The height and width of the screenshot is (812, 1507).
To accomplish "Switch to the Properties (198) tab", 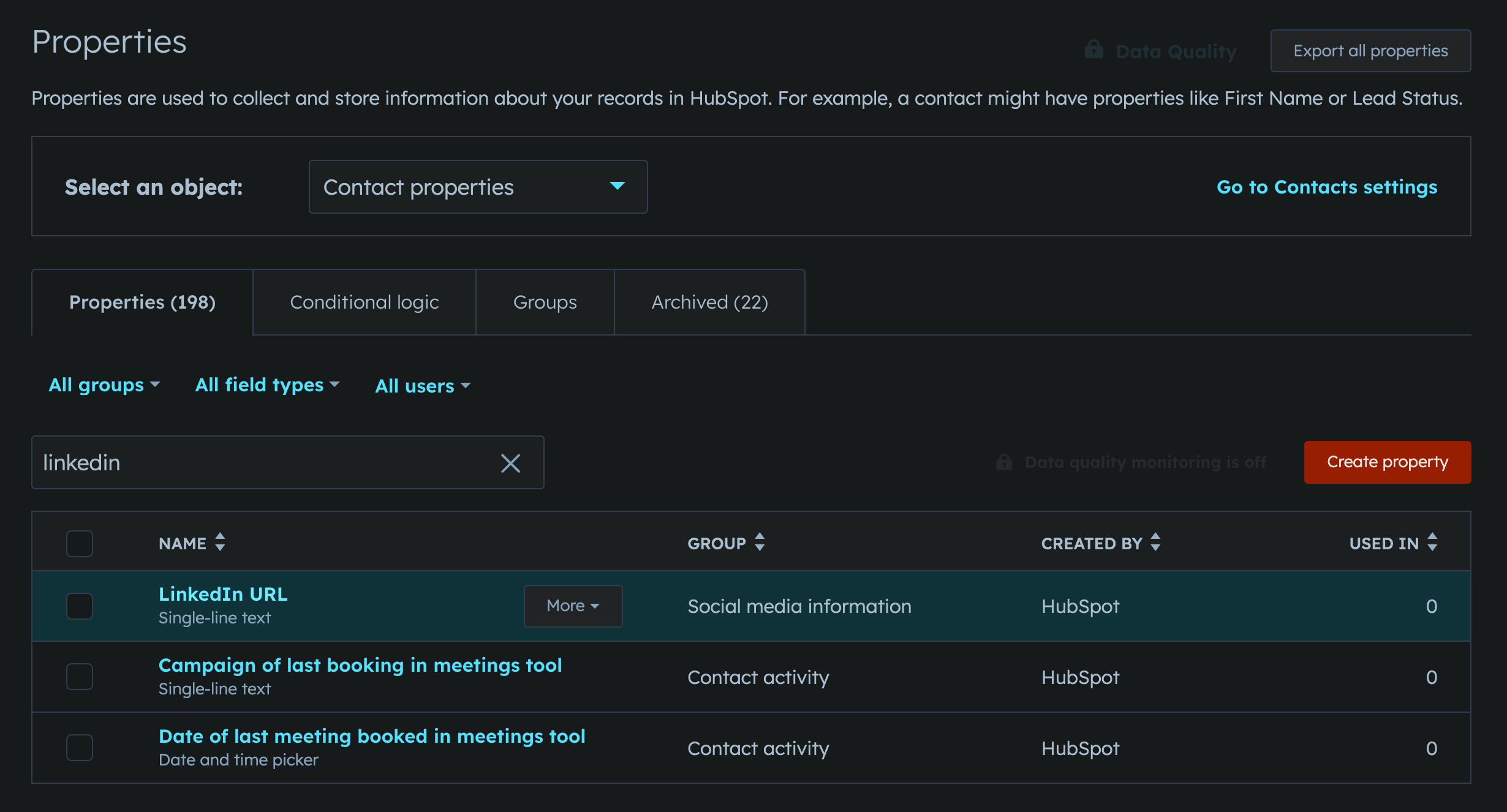I will coord(142,302).
